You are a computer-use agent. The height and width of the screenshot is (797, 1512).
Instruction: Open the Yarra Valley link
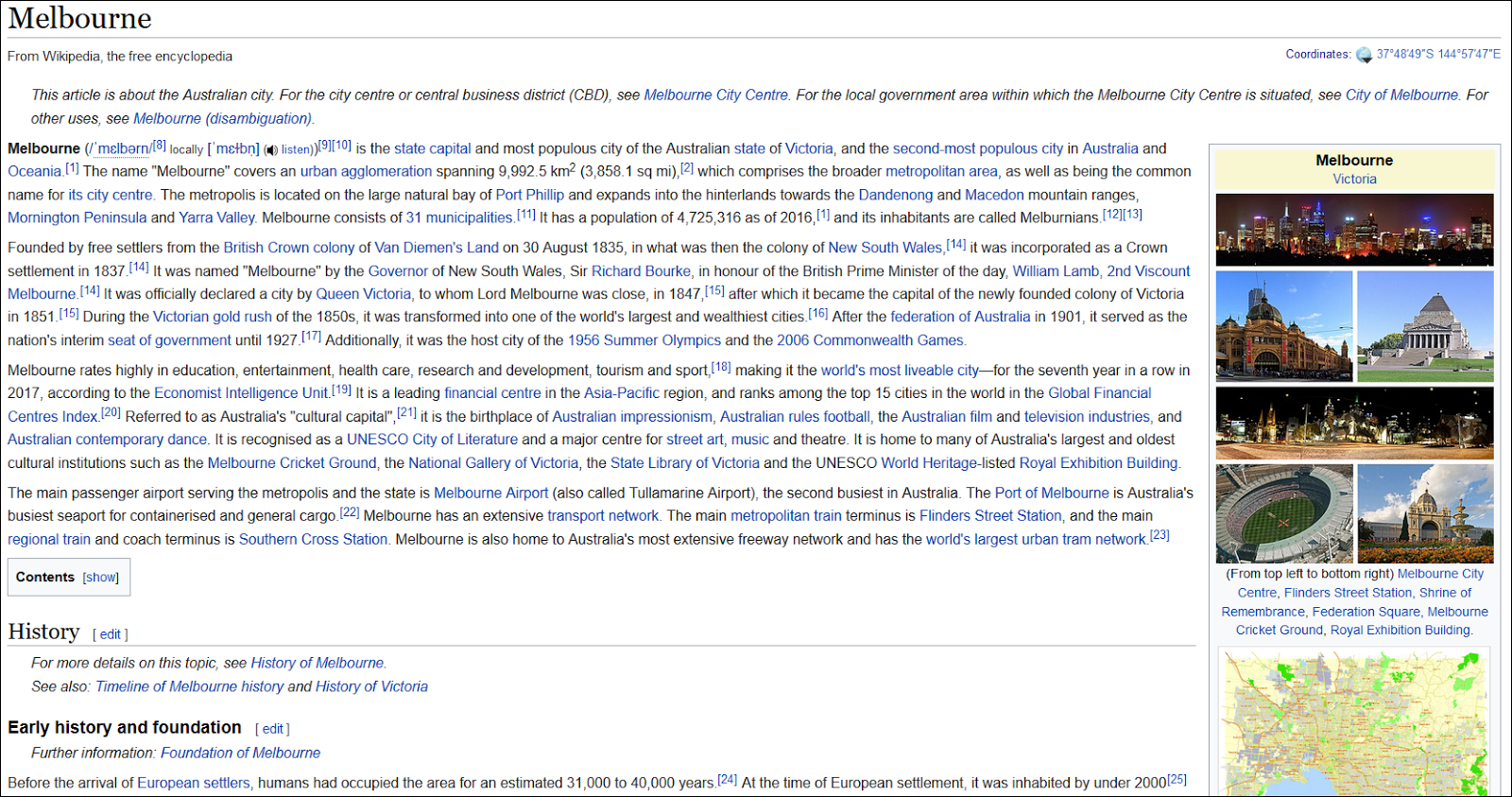point(216,217)
